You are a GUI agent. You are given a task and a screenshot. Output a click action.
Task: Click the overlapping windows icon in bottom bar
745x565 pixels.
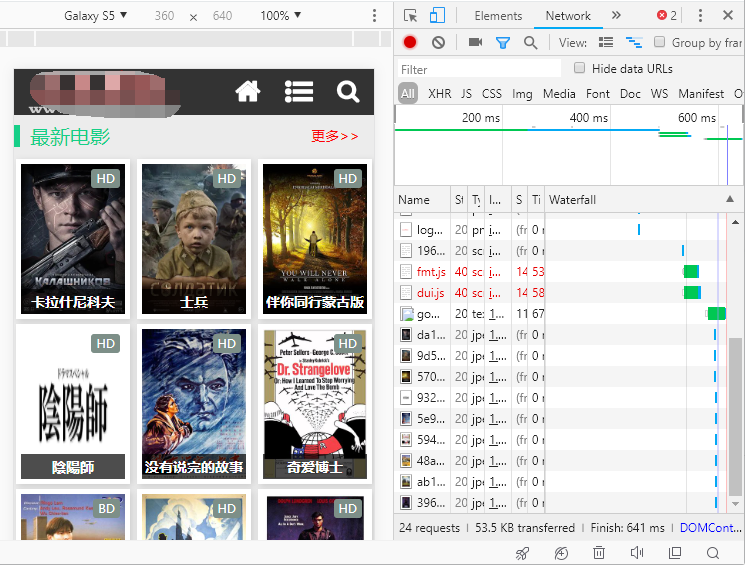tap(675, 553)
